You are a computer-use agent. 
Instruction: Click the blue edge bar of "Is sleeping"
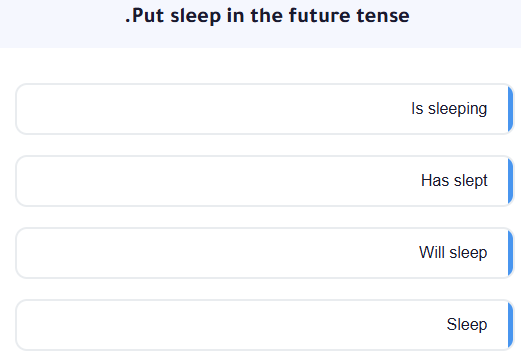(x=510, y=109)
